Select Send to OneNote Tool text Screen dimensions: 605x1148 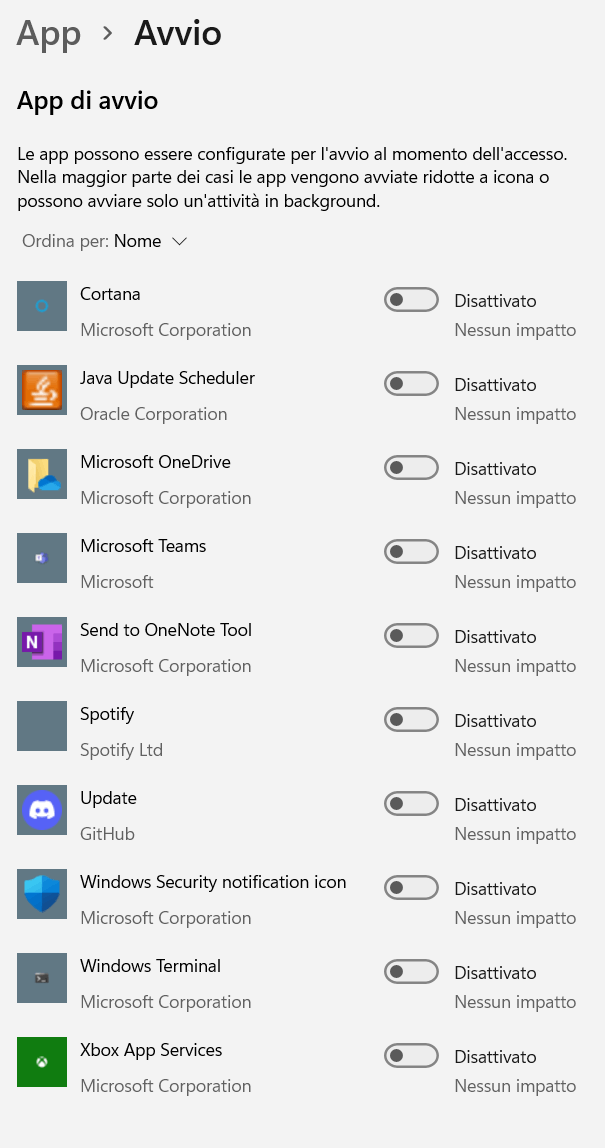166,630
